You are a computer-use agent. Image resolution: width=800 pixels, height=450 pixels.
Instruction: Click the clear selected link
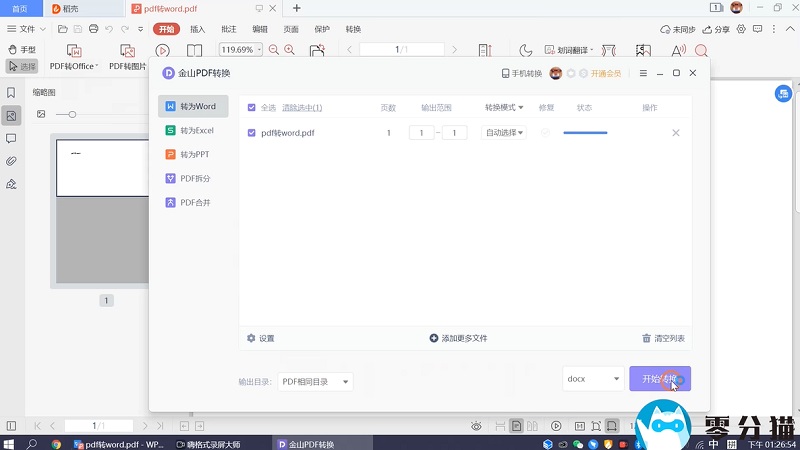click(x=302, y=108)
